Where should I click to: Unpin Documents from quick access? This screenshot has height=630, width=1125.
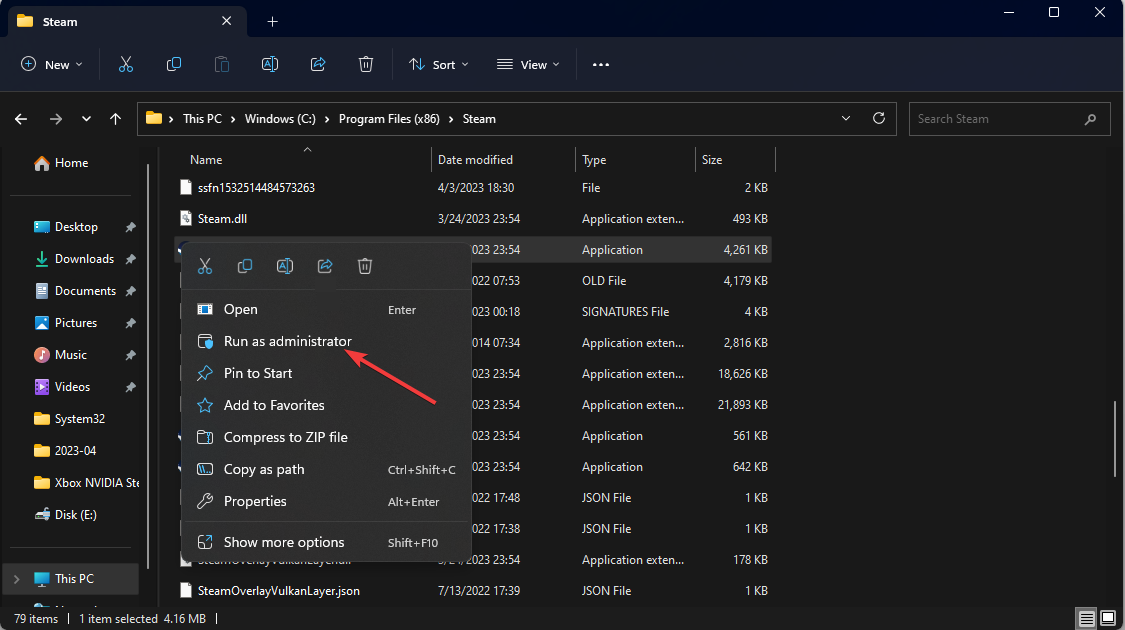click(x=131, y=291)
